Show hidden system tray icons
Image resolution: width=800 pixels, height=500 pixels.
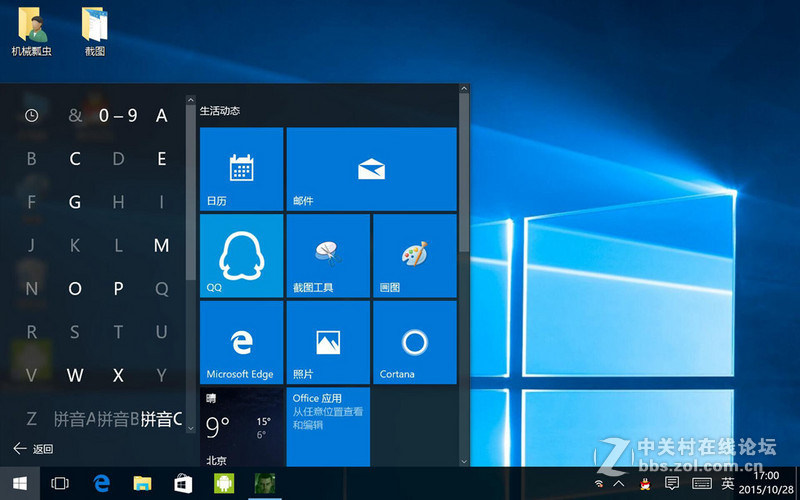pos(620,484)
